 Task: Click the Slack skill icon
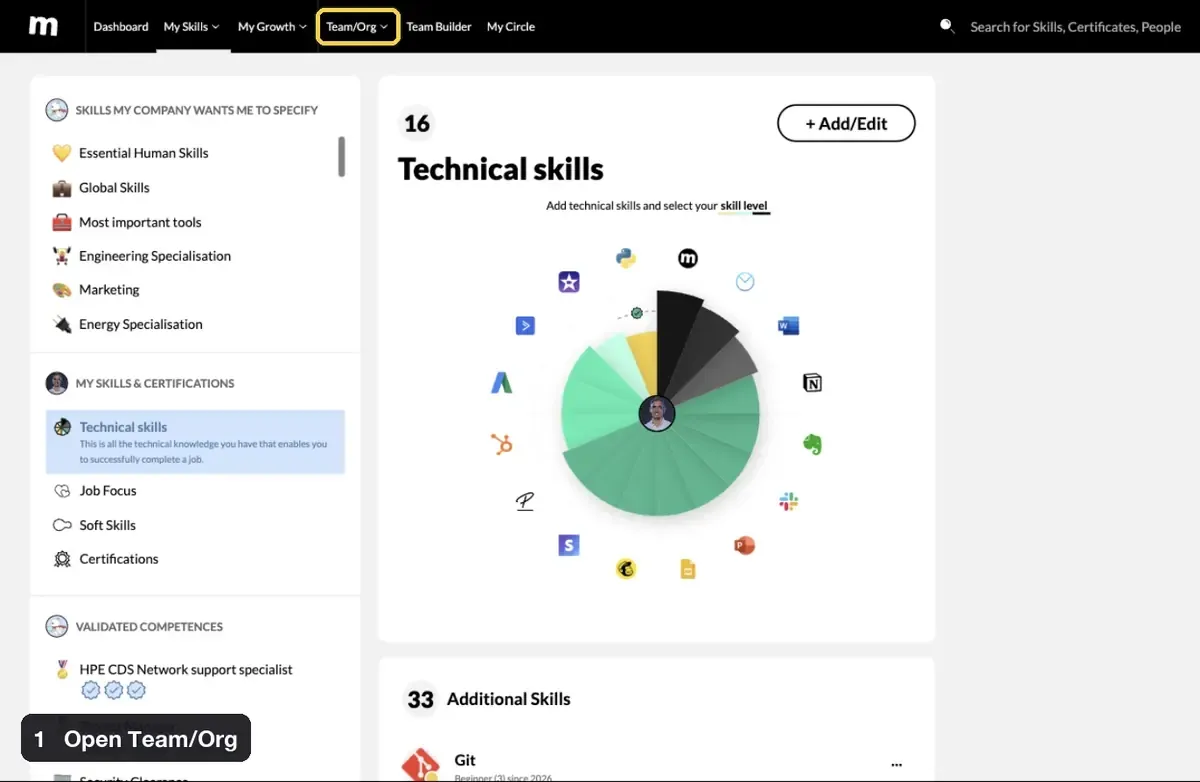point(788,501)
